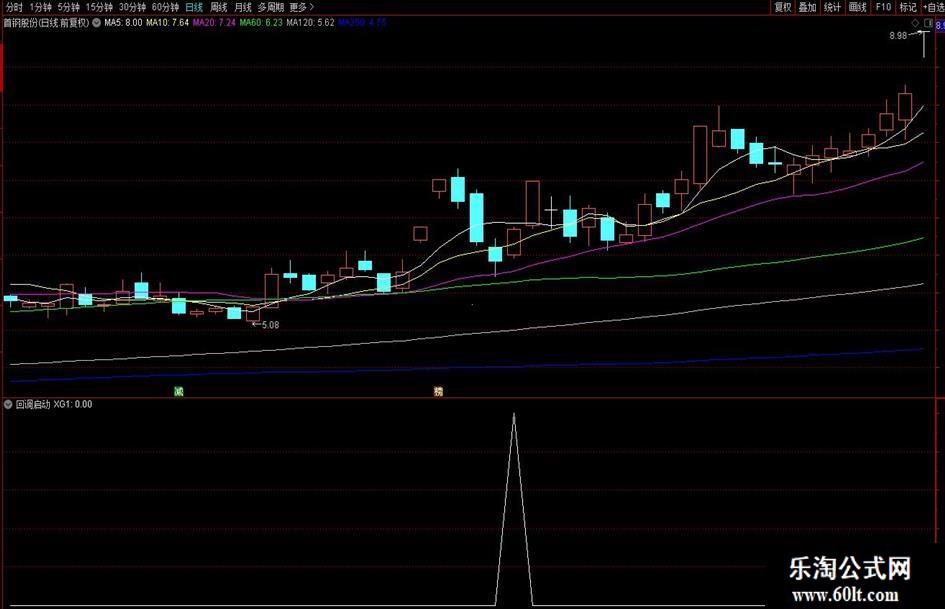The width and height of the screenshot is (945, 609).
Task: Click the panel layout icon at chart top-right
Action: click(928, 23)
